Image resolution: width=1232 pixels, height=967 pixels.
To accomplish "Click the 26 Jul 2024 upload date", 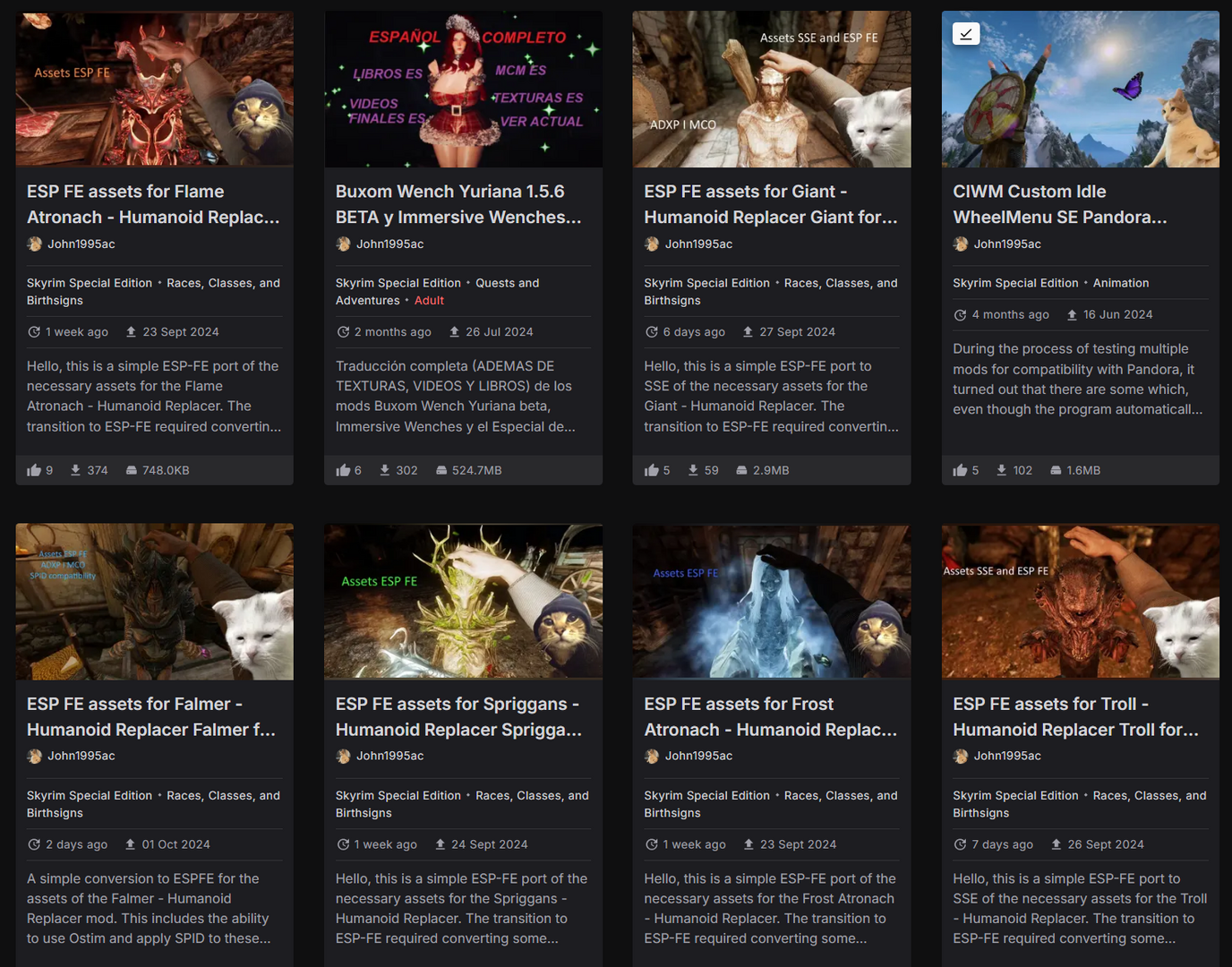I will pyautogui.click(x=500, y=332).
